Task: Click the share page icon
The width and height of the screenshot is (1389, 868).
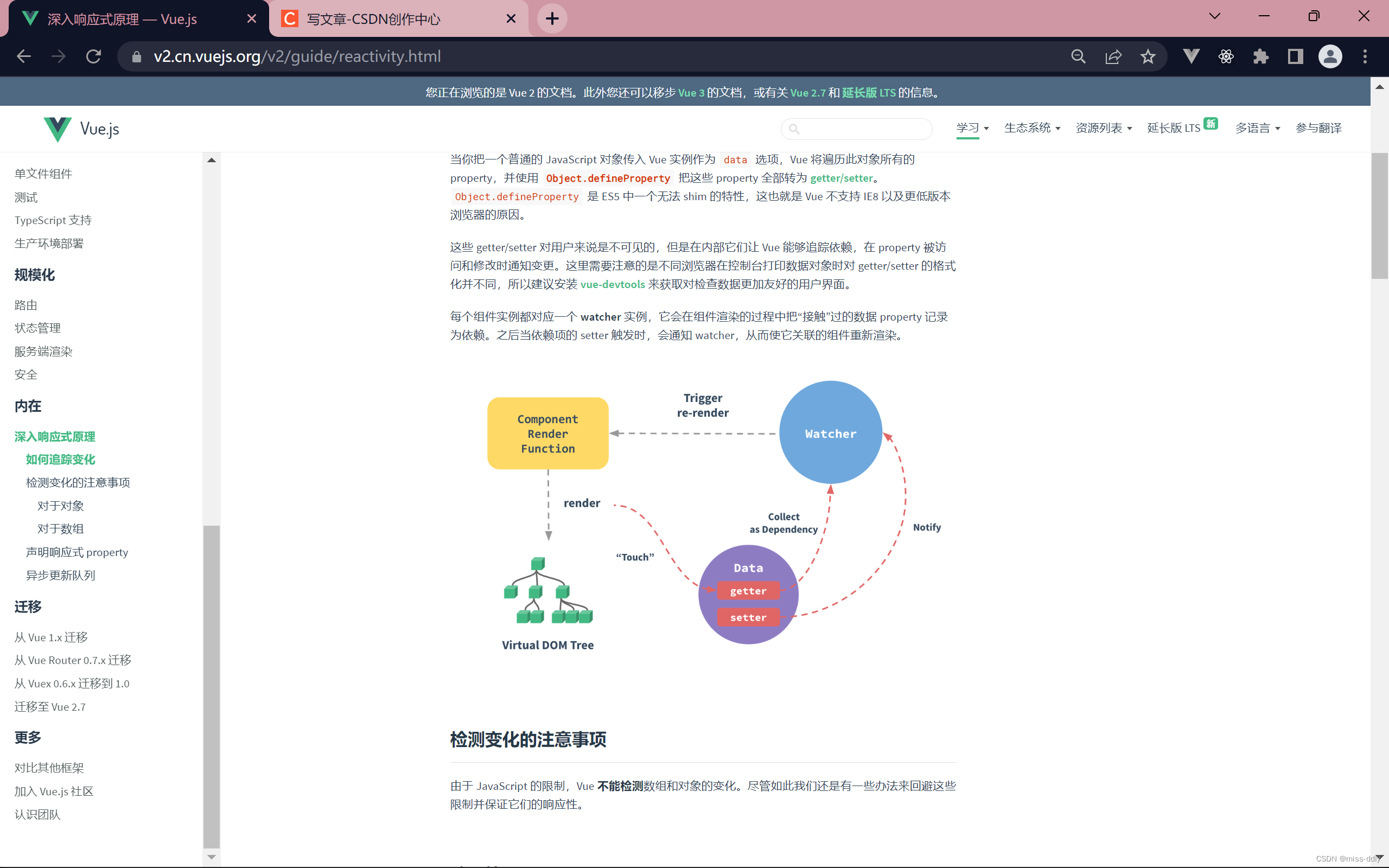Action: (1113, 56)
